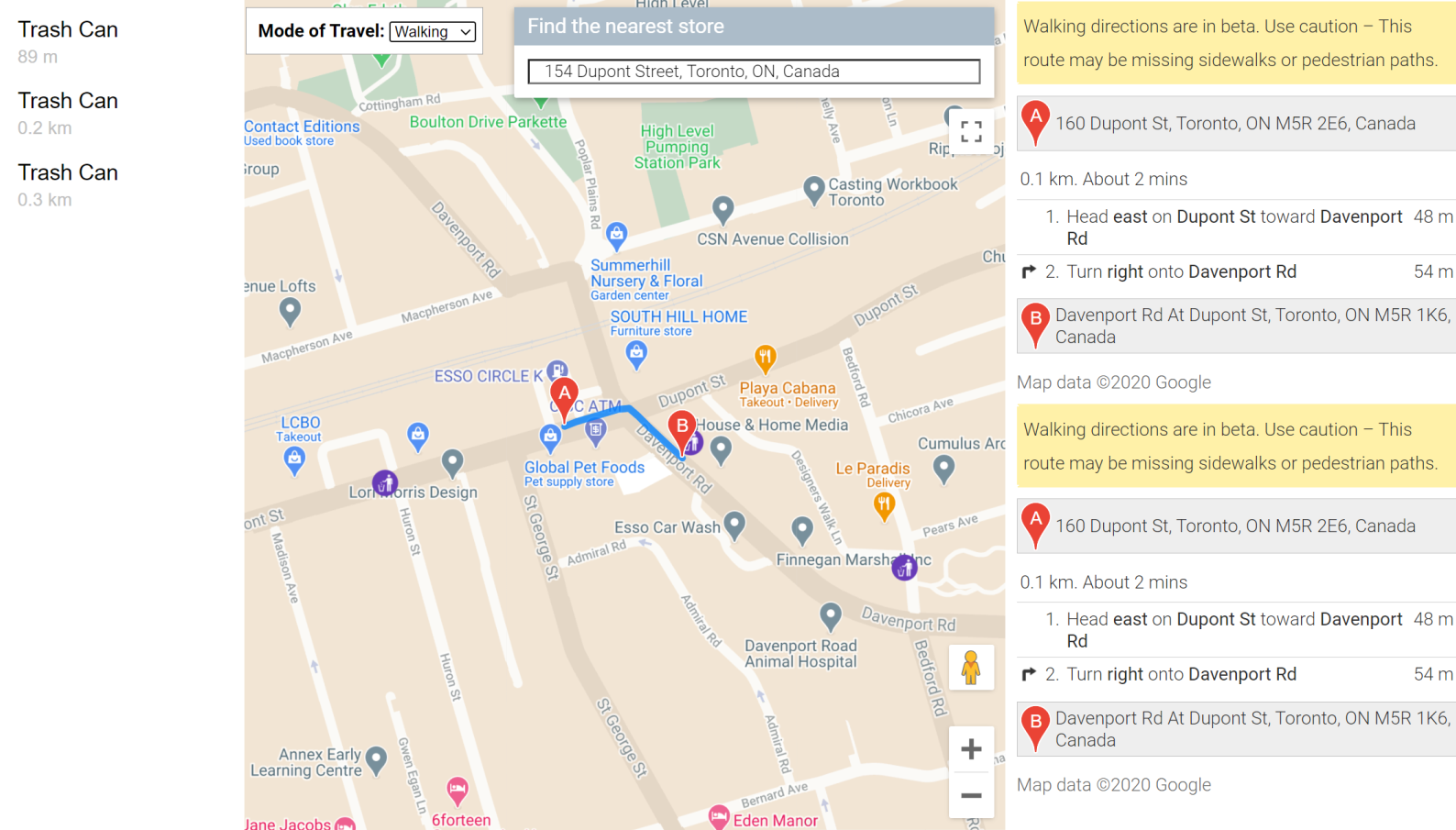The height and width of the screenshot is (830, 1456).
Task: Click the ESSO CIRCLE K gas station pin
Action: 557,371
